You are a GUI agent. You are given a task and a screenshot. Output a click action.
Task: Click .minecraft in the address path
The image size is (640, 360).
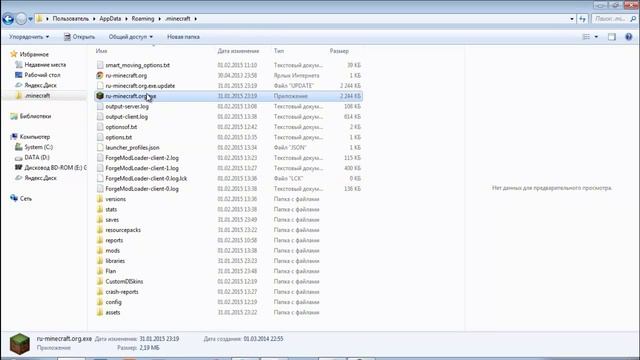[x=178, y=19]
